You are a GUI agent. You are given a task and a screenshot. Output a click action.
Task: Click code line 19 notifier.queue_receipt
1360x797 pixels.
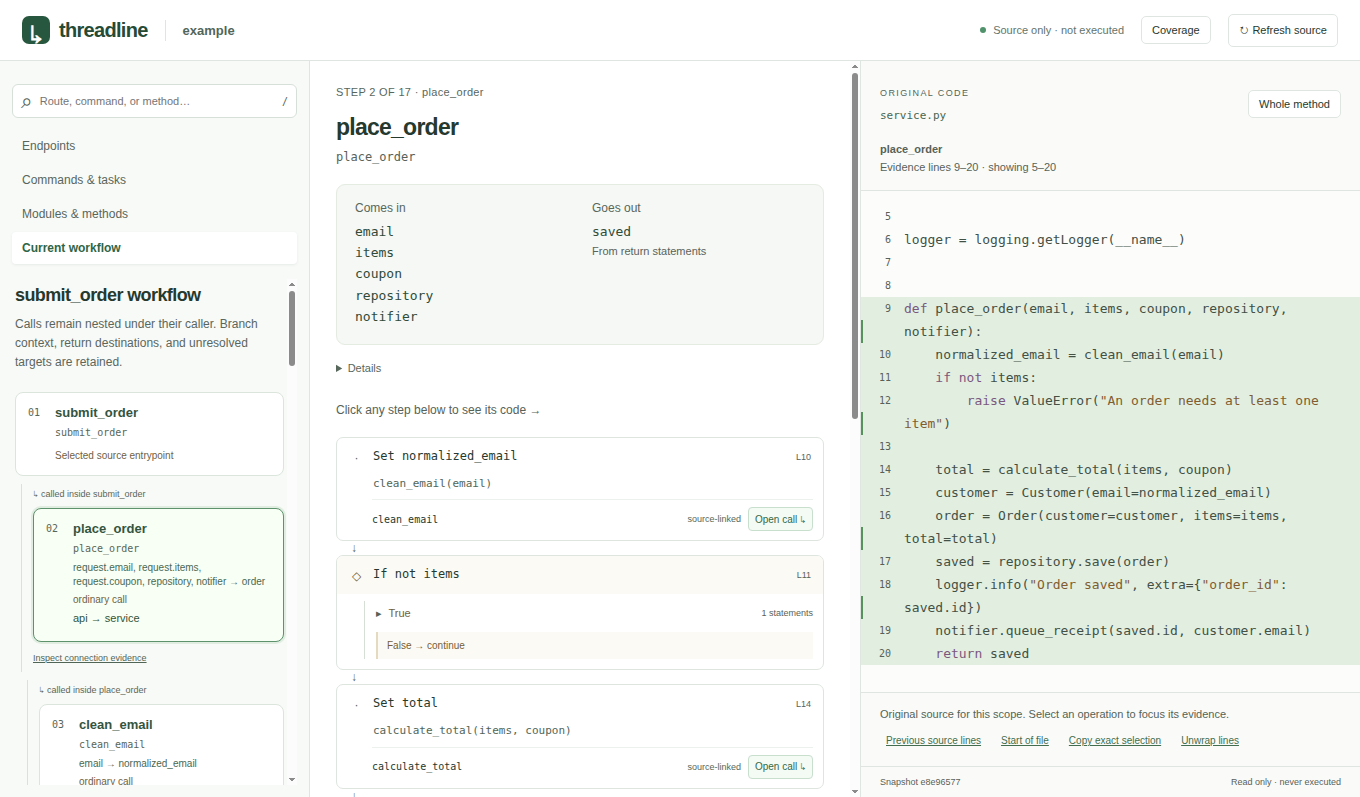coord(1110,630)
